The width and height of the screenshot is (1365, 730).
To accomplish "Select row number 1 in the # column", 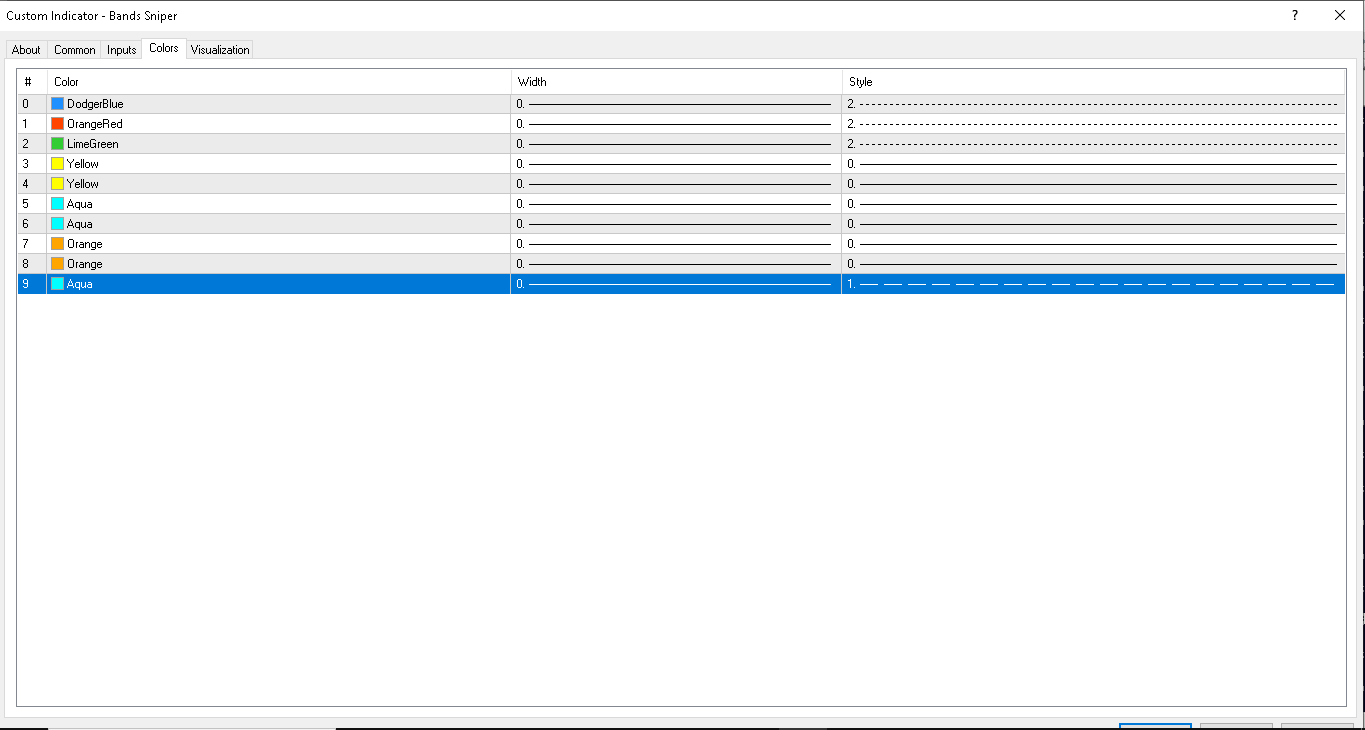I will (x=32, y=124).
